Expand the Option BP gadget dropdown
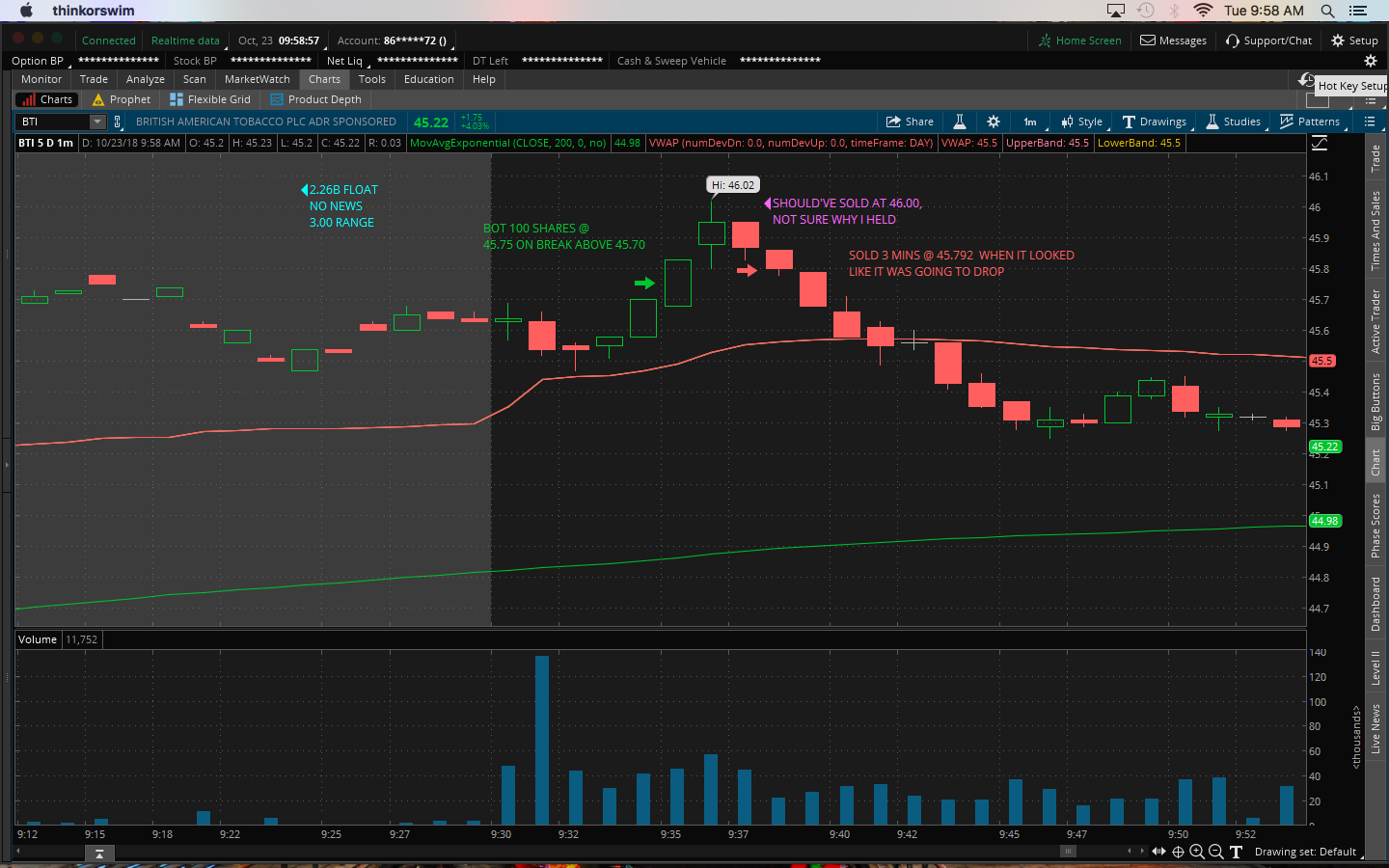This screenshot has height=868, width=1389. click(x=39, y=61)
